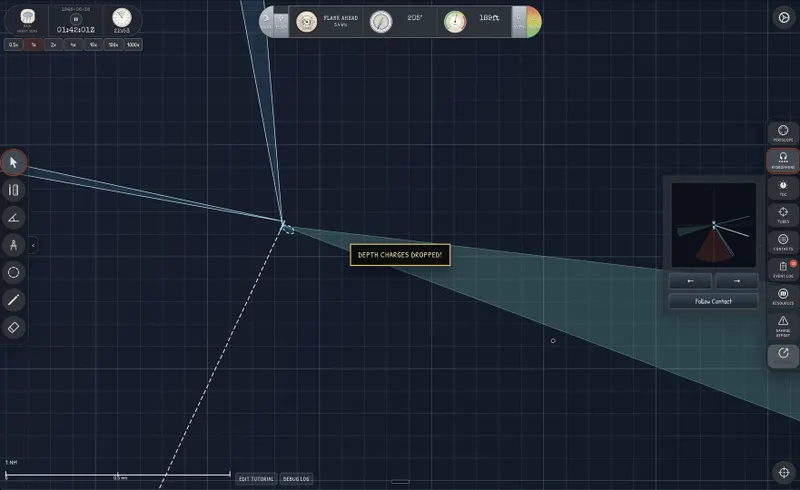Viewport: 800px width, 490px height.
Task: Set time speed to 10x
Action: [93, 45]
